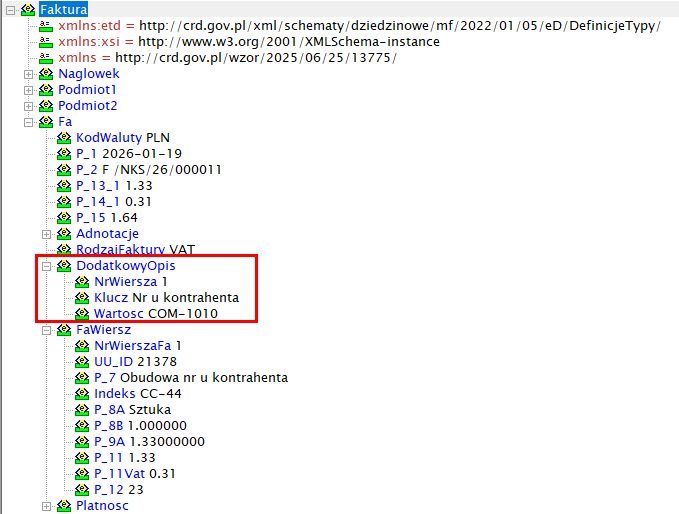Collapse the FaWiersz node
The width and height of the screenshot is (679, 514).
coord(47,330)
